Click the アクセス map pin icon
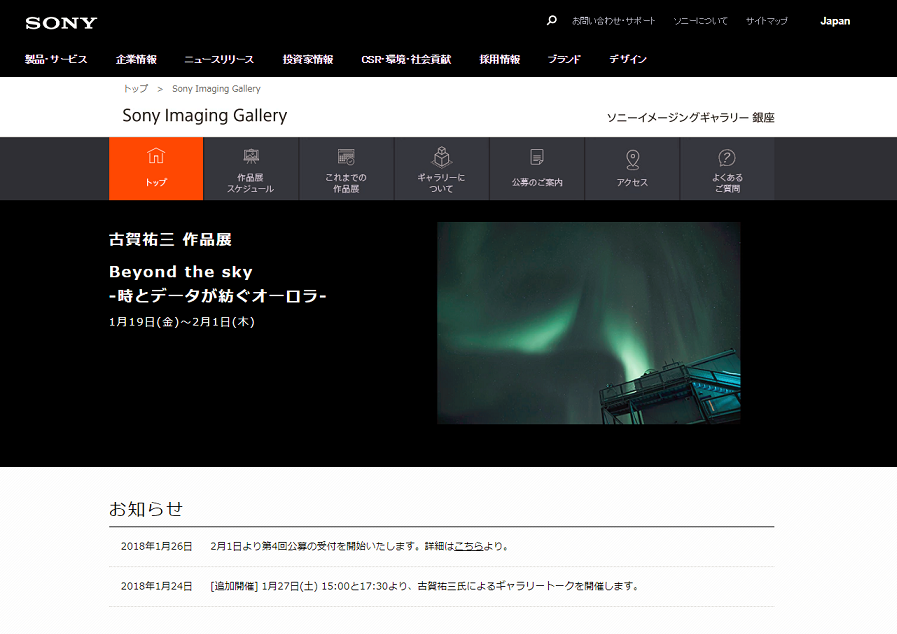 click(x=632, y=160)
